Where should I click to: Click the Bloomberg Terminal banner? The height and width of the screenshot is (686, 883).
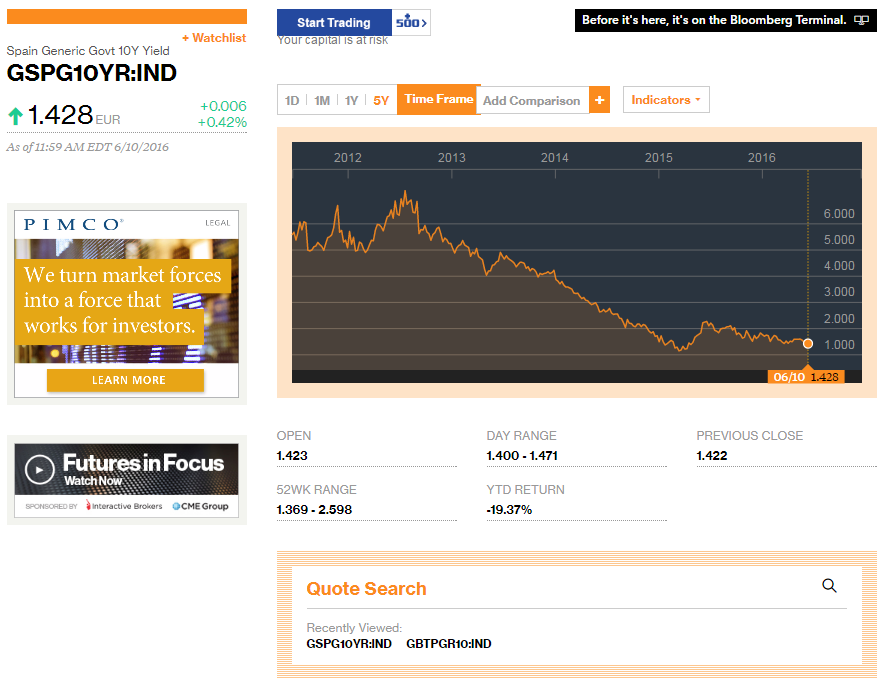point(725,20)
